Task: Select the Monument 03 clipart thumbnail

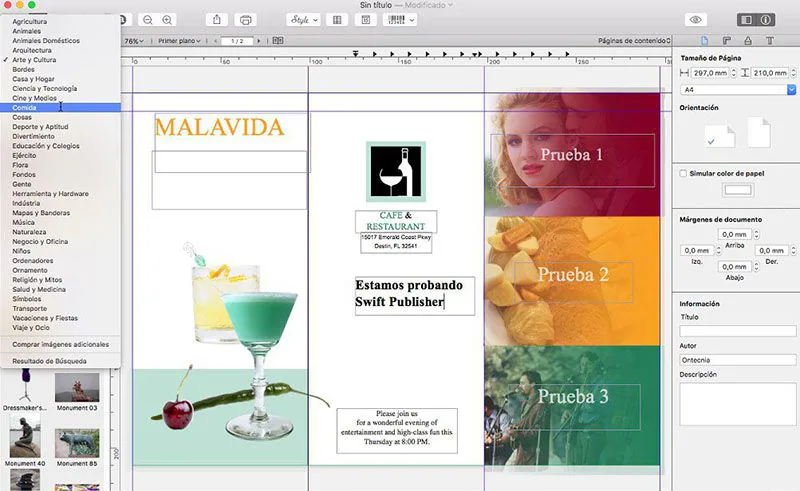Action: pyautogui.click(x=77, y=388)
